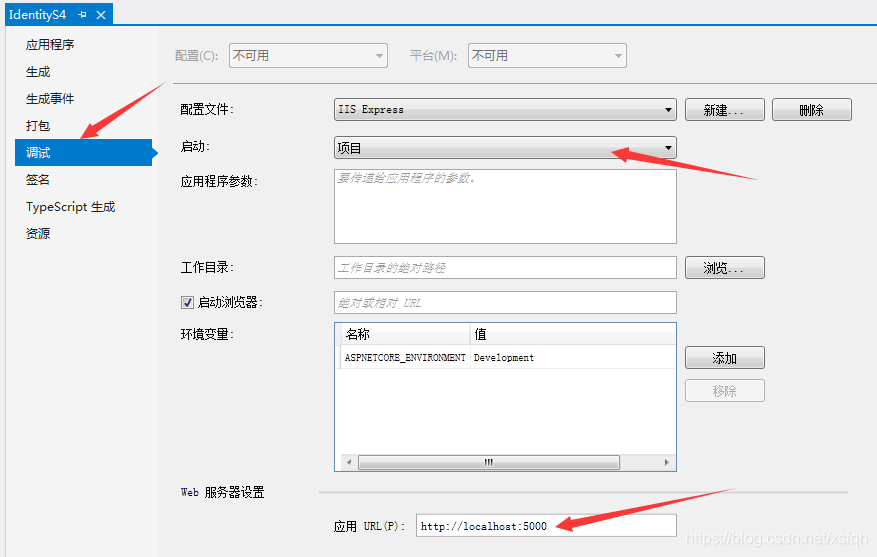The image size is (877, 557).
Task: Open the 生成 settings page
Action: 38,72
